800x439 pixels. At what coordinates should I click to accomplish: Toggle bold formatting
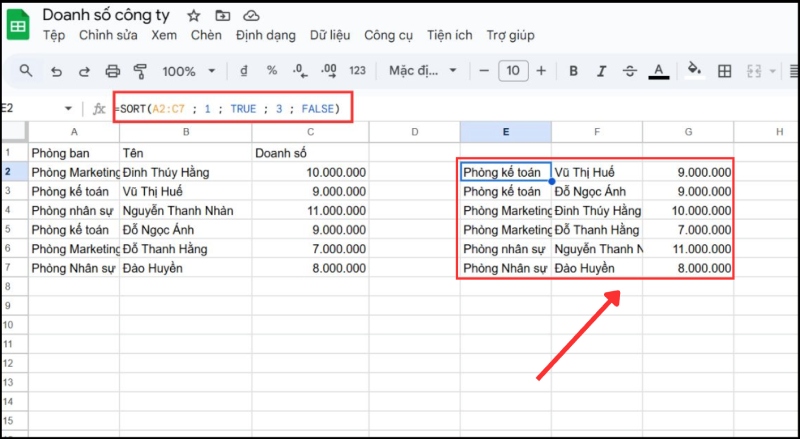pyautogui.click(x=573, y=71)
